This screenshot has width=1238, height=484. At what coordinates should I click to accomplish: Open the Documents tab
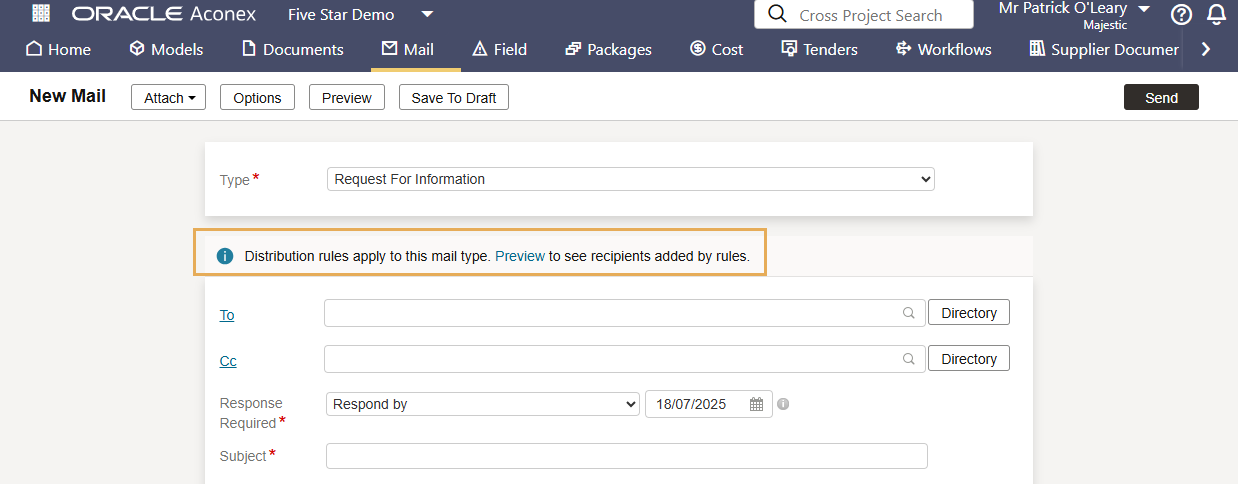(293, 49)
